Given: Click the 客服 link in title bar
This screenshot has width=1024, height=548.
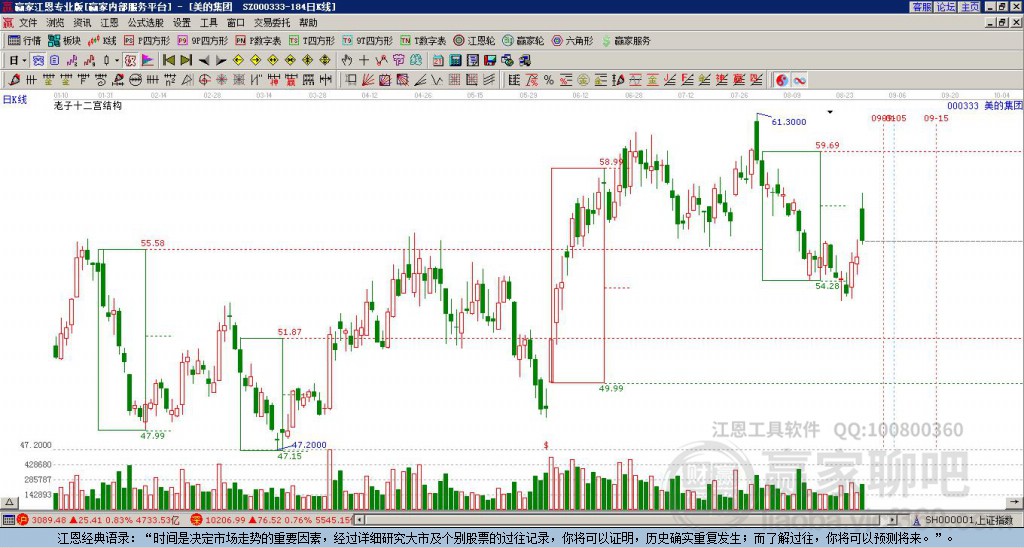Looking at the screenshot, I should (921, 7).
